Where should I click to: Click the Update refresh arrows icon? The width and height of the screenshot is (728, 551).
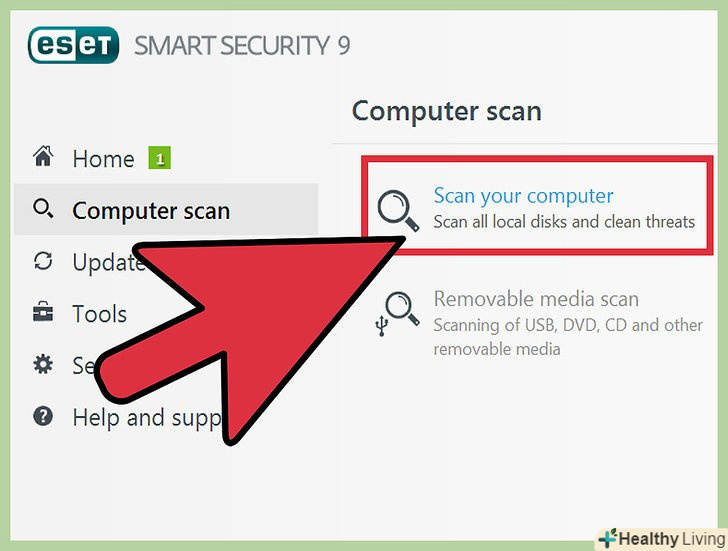click(x=43, y=260)
